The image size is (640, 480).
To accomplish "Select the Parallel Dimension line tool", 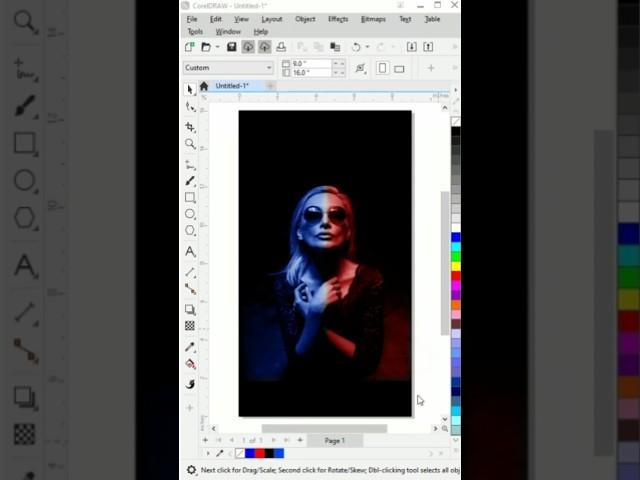I will click(x=190, y=272).
